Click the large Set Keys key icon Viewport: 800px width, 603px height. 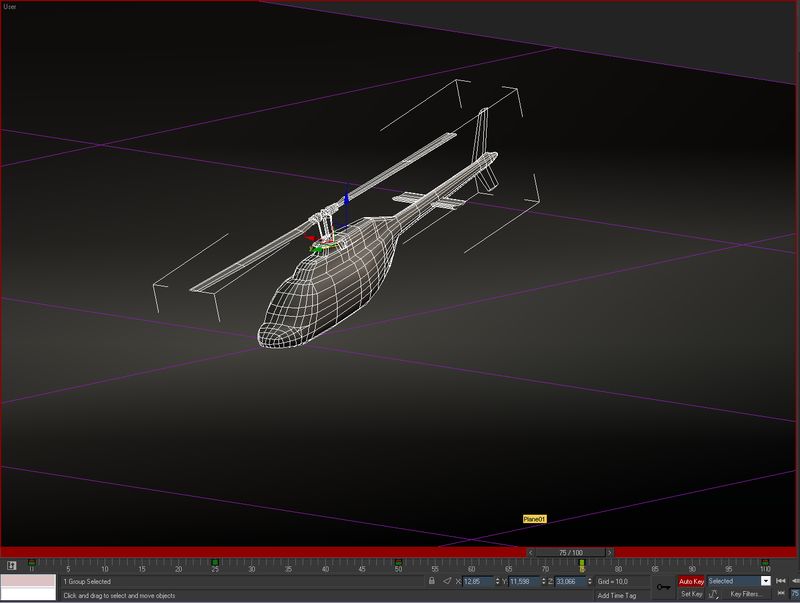click(x=664, y=588)
